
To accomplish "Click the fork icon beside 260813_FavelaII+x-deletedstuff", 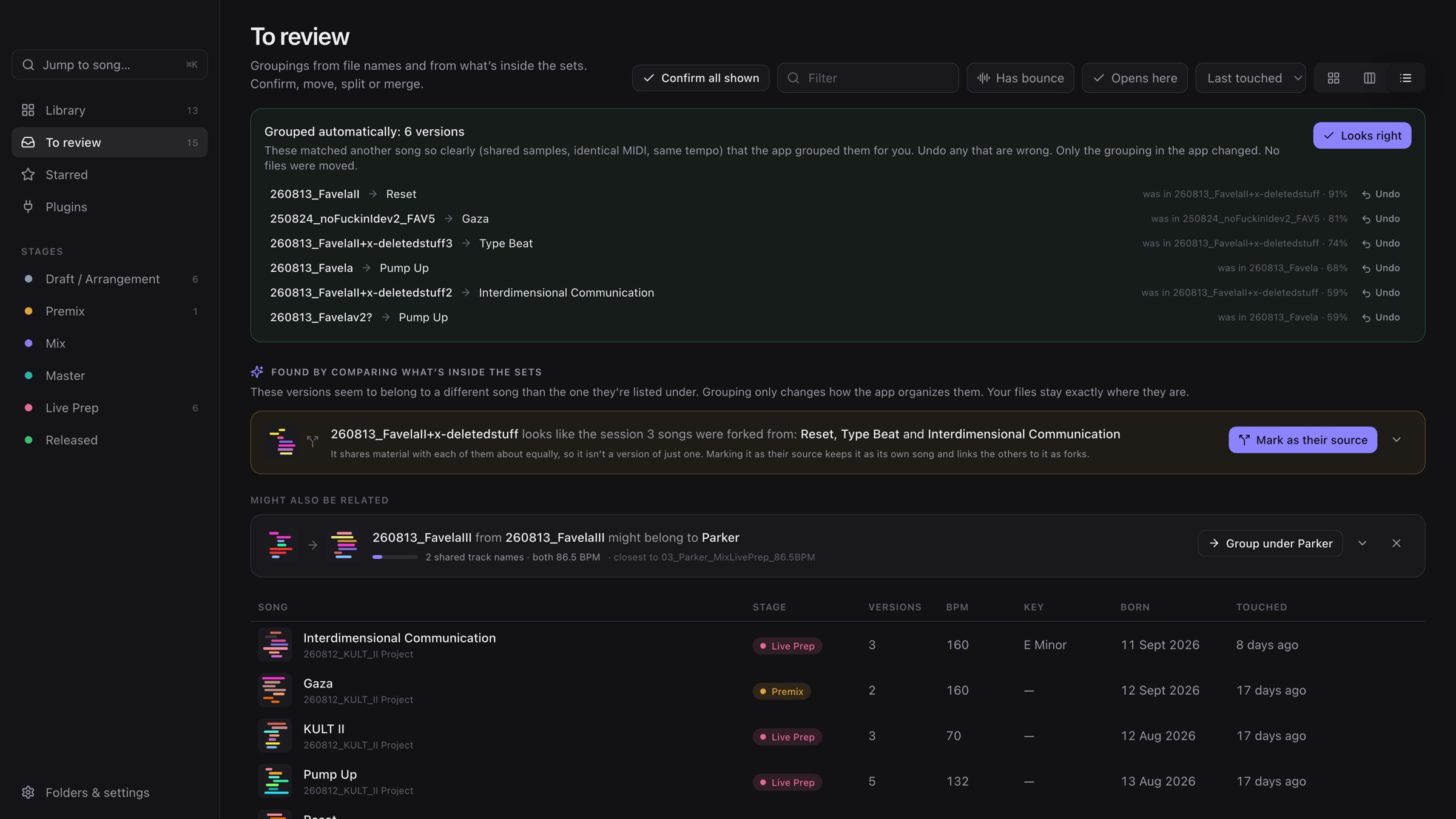I will tap(312, 442).
